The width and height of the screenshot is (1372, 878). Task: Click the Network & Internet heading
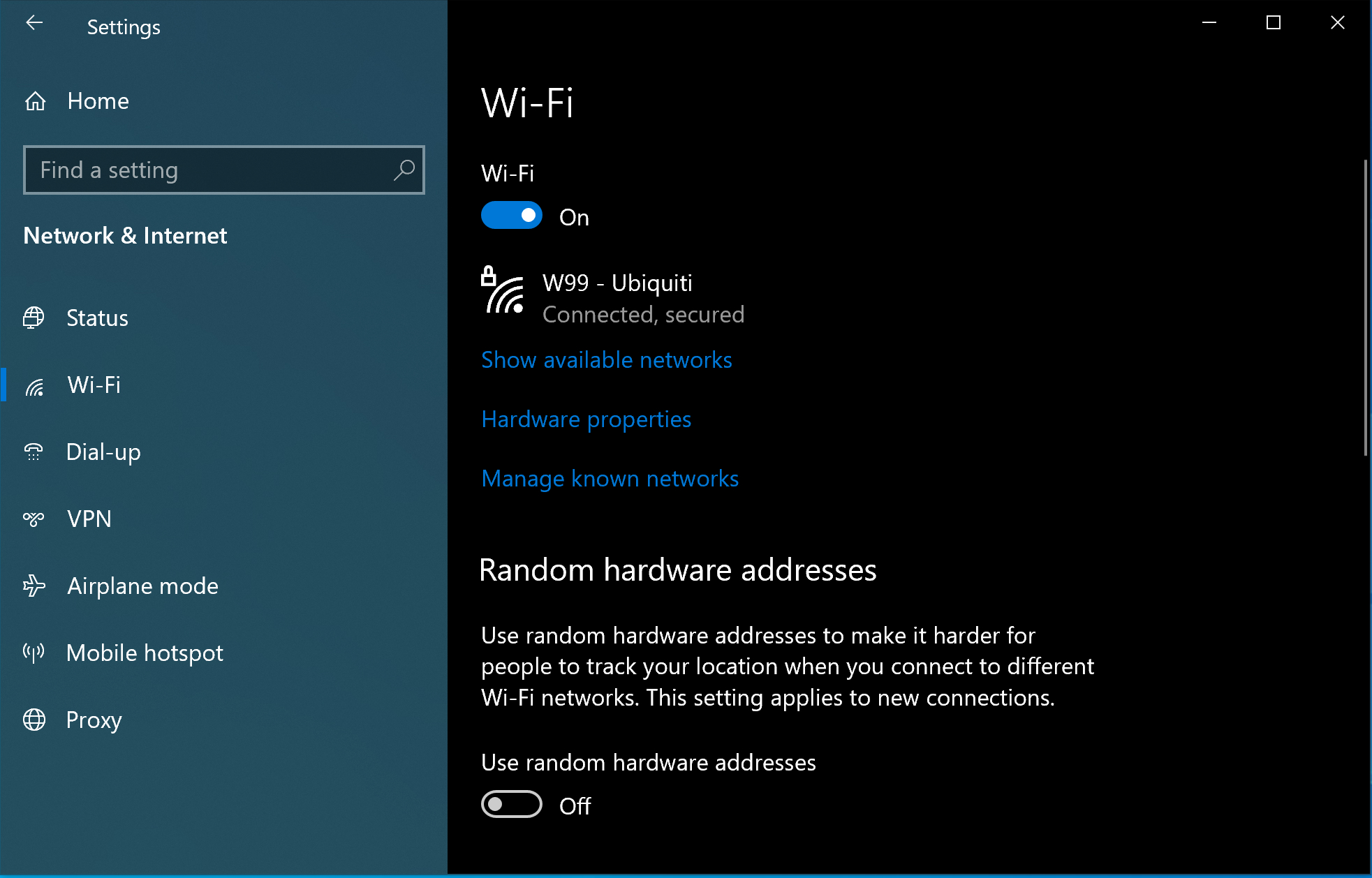(125, 236)
